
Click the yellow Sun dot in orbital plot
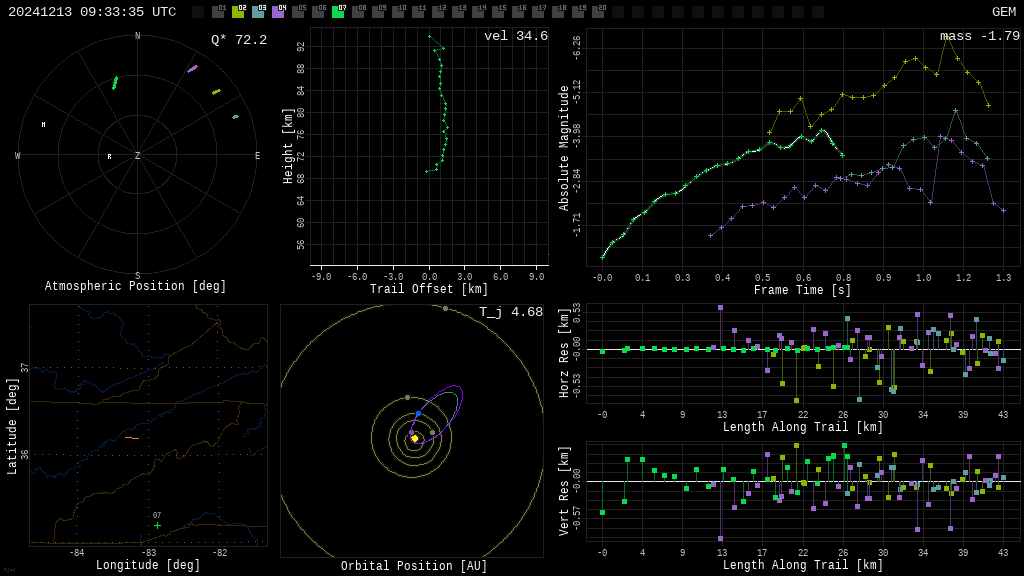(414, 438)
